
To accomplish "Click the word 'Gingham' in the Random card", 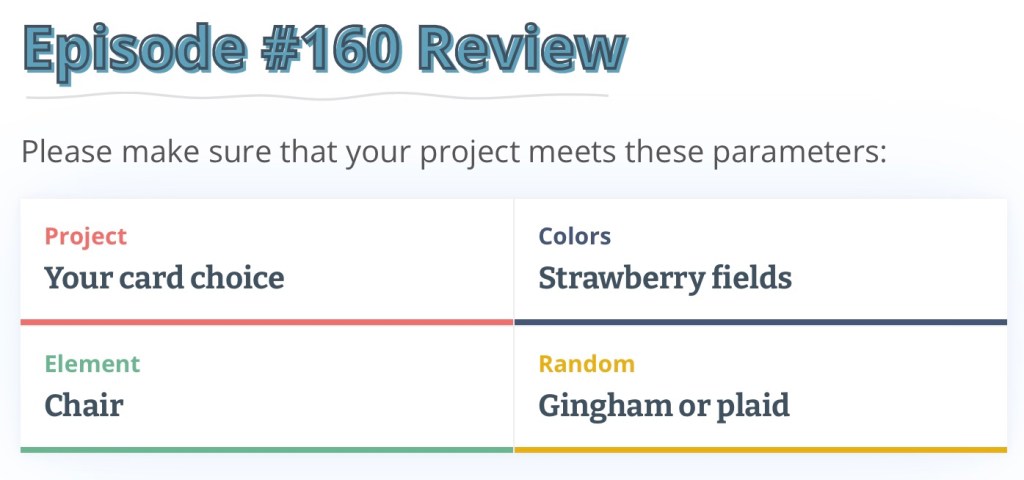I will point(602,405).
